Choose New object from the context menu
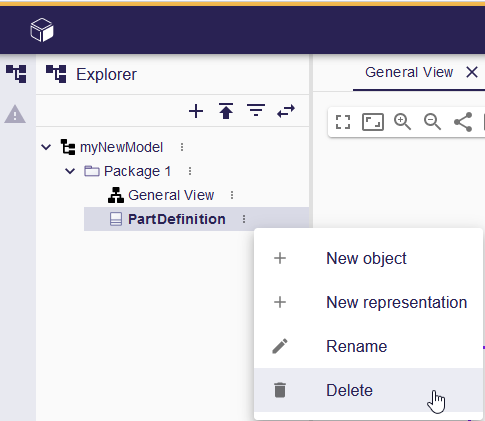The image size is (485, 421). click(368, 258)
